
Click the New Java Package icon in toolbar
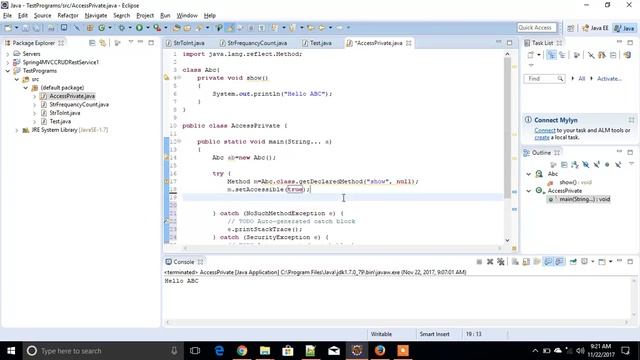90,28
